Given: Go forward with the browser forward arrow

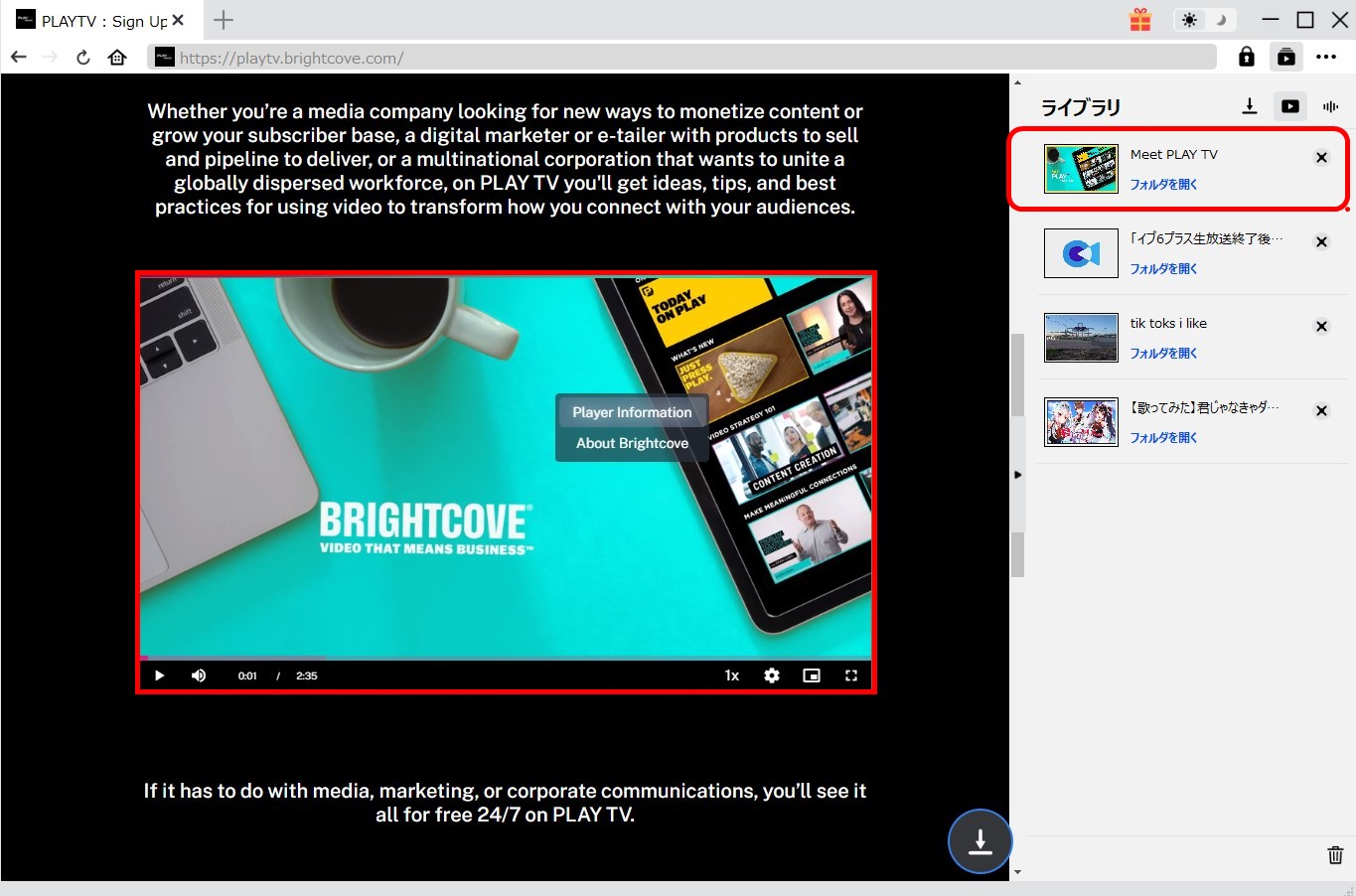Looking at the screenshot, I should (x=51, y=58).
